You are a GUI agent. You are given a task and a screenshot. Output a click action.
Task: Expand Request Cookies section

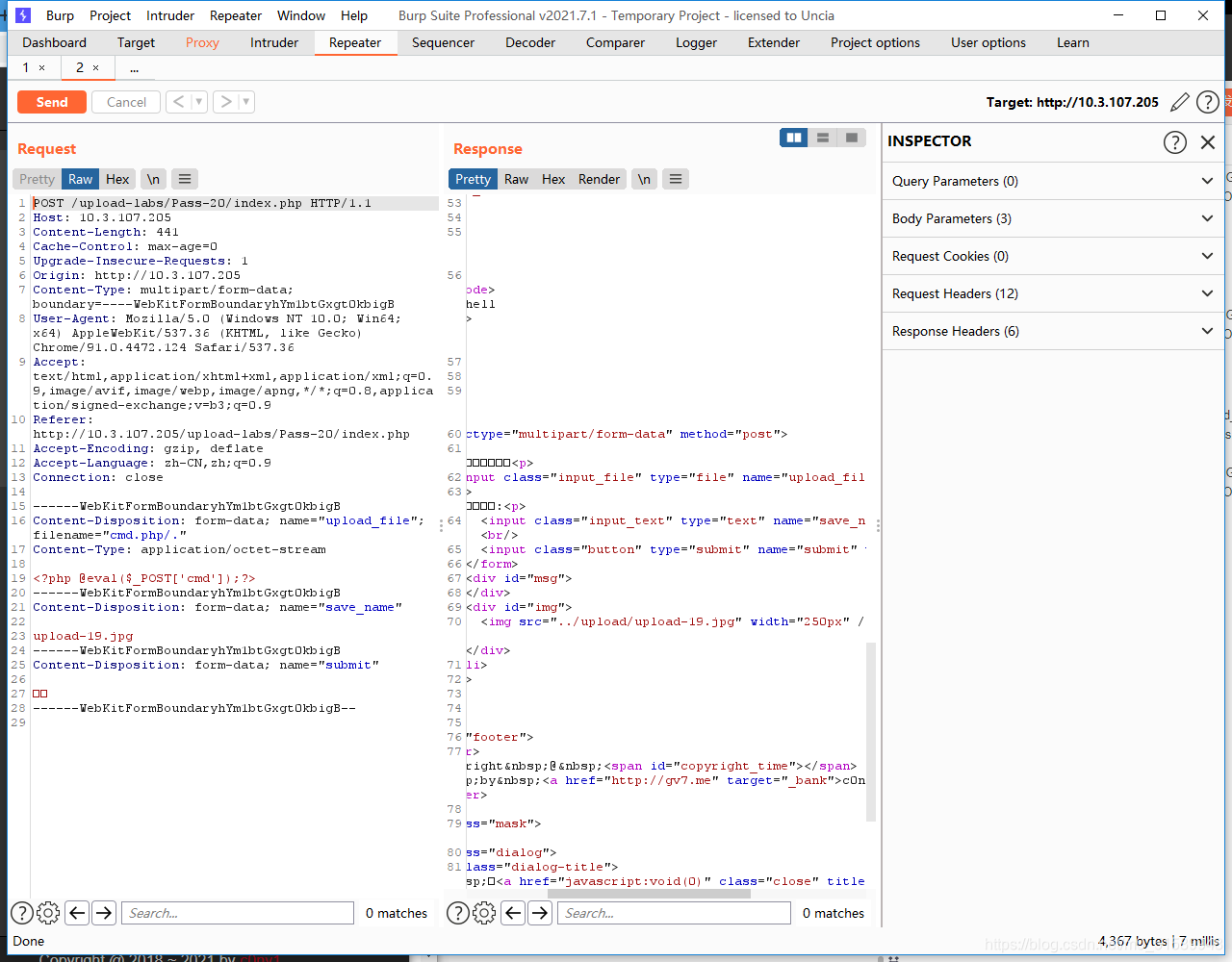1053,256
